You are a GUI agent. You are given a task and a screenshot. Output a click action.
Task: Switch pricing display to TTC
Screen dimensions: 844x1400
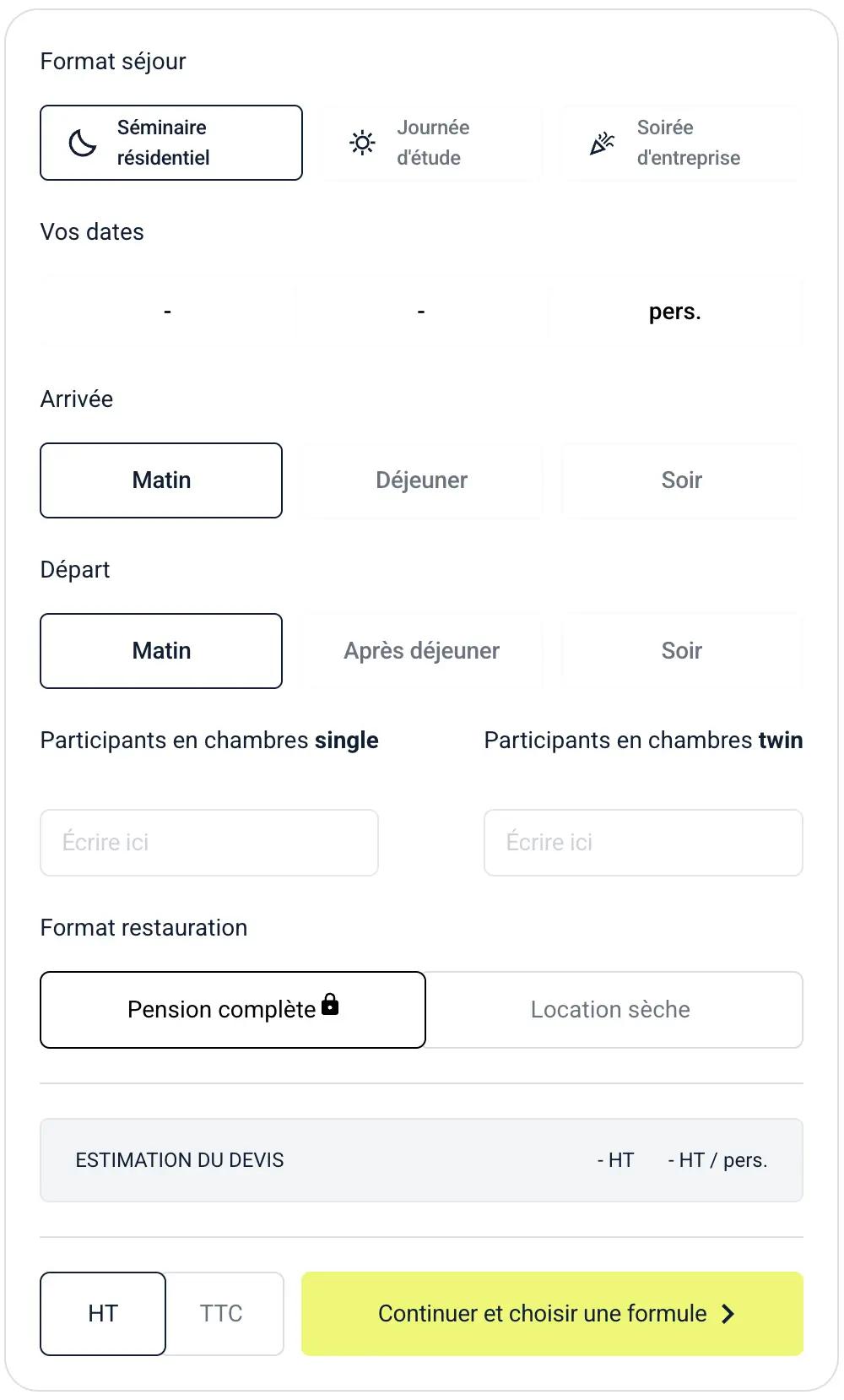coord(221,1314)
